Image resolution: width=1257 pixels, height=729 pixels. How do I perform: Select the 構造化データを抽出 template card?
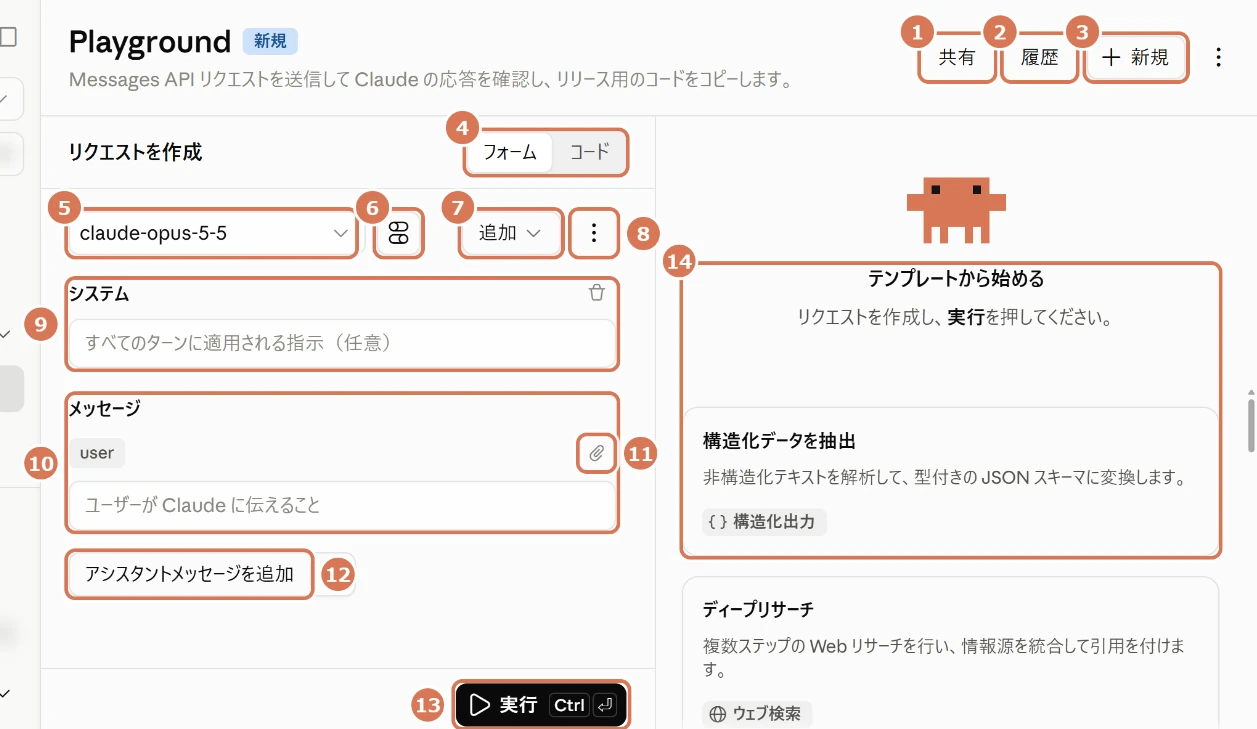coord(950,480)
